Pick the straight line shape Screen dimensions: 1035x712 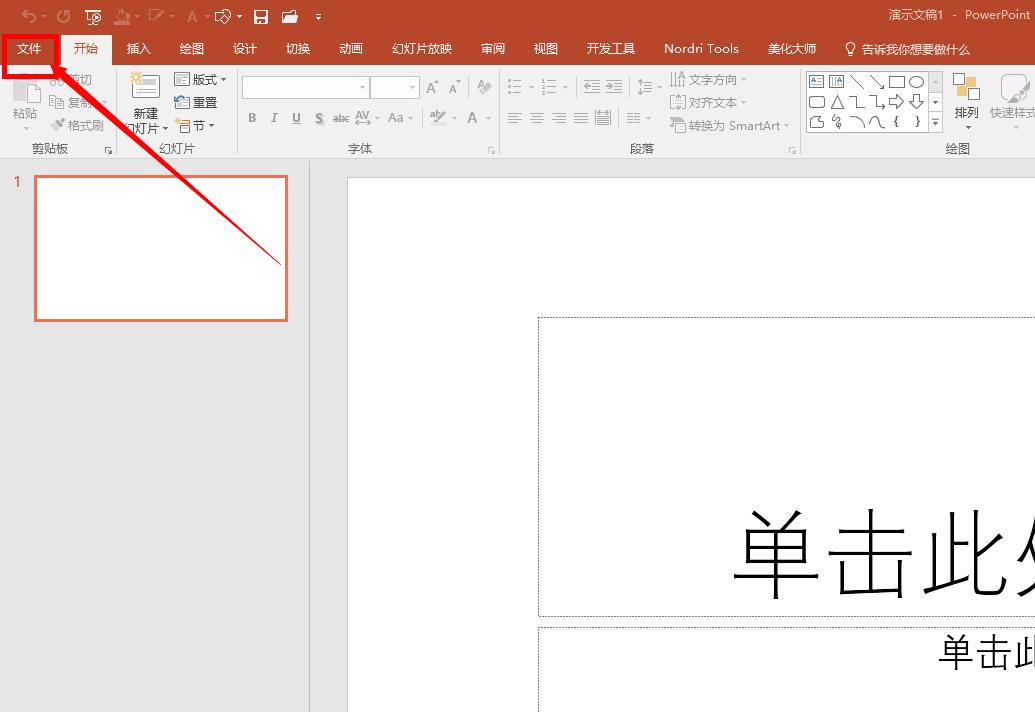[859, 81]
